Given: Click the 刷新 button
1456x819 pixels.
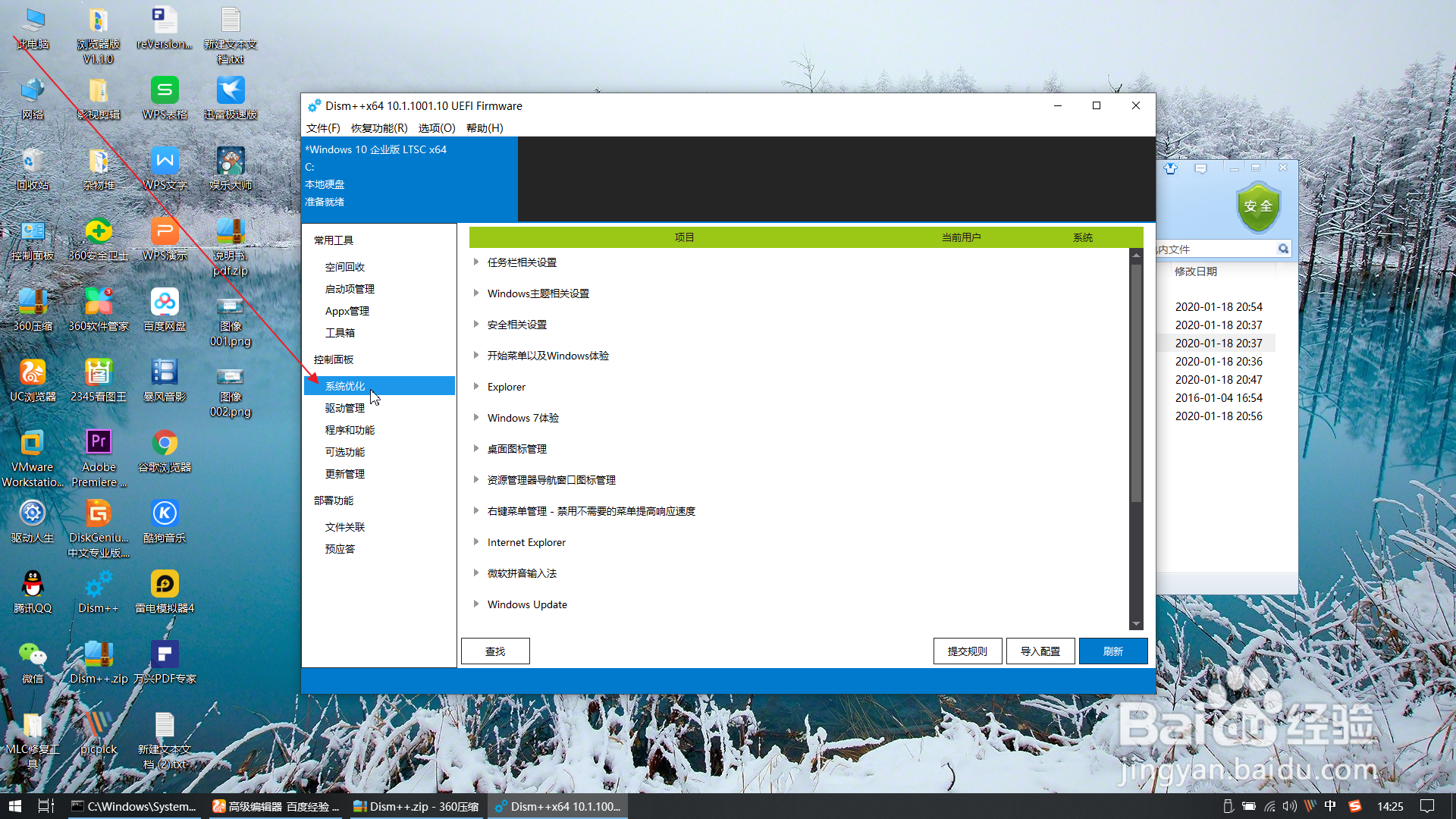Looking at the screenshot, I should coord(1112,651).
